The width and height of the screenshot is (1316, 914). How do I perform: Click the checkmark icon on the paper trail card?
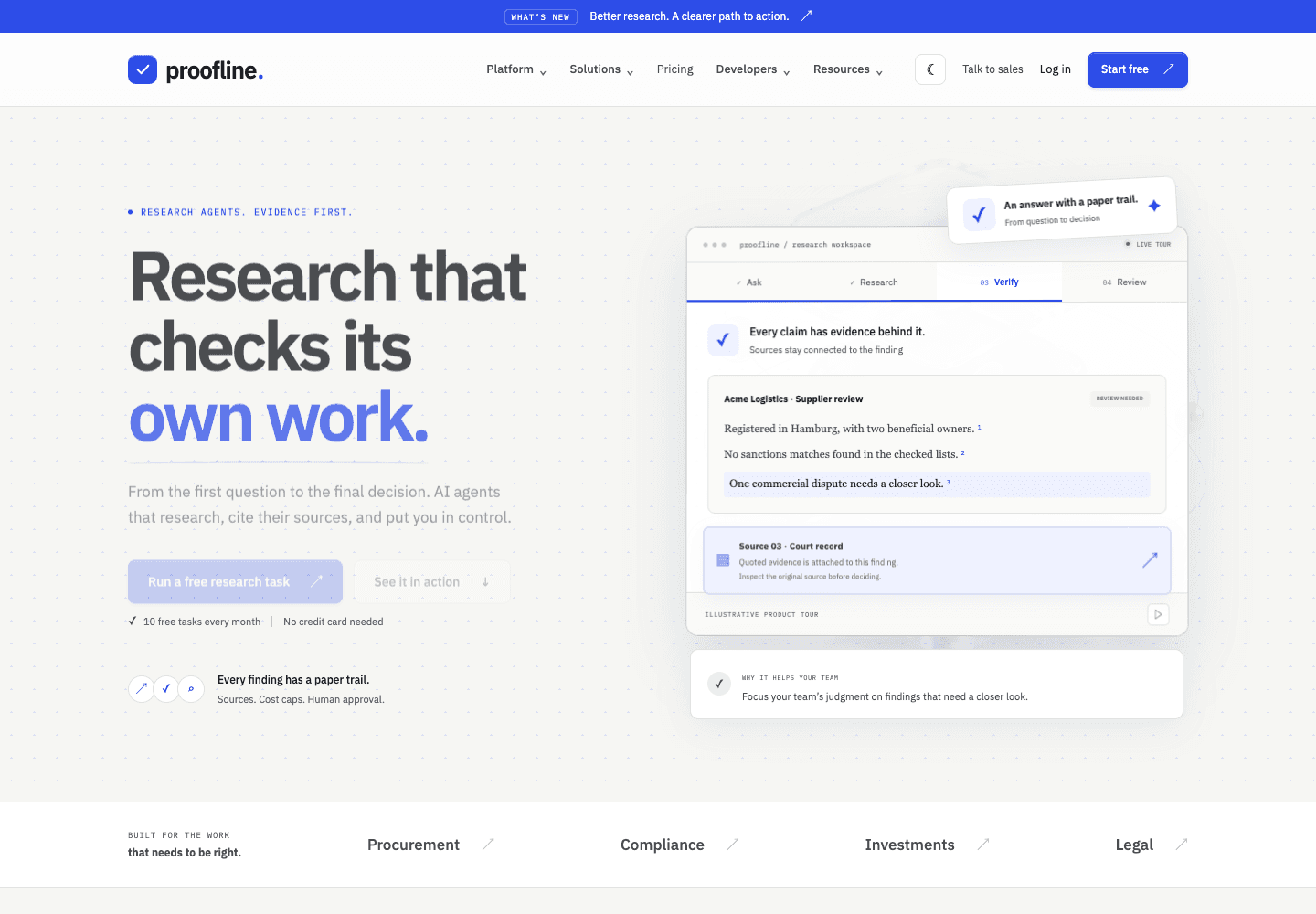(979, 215)
